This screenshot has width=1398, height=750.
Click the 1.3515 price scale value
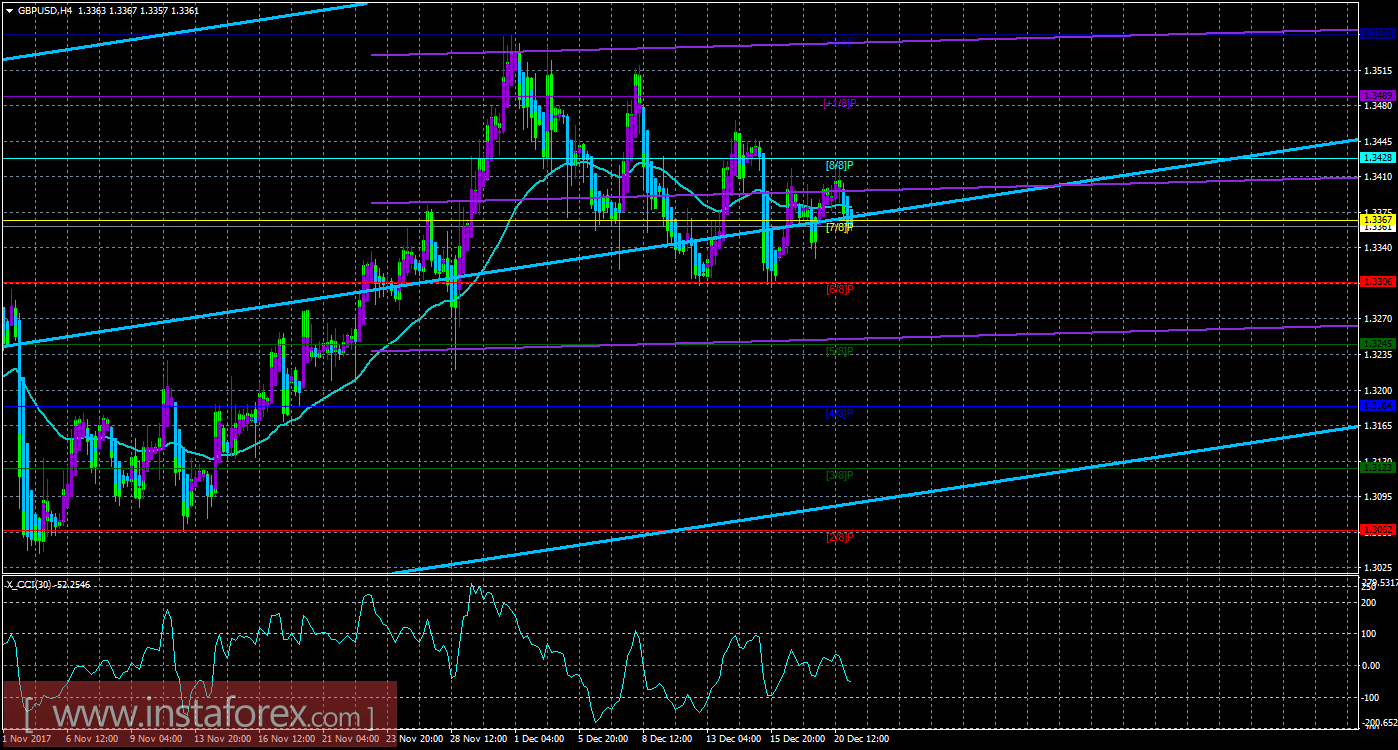(x=1377, y=70)
